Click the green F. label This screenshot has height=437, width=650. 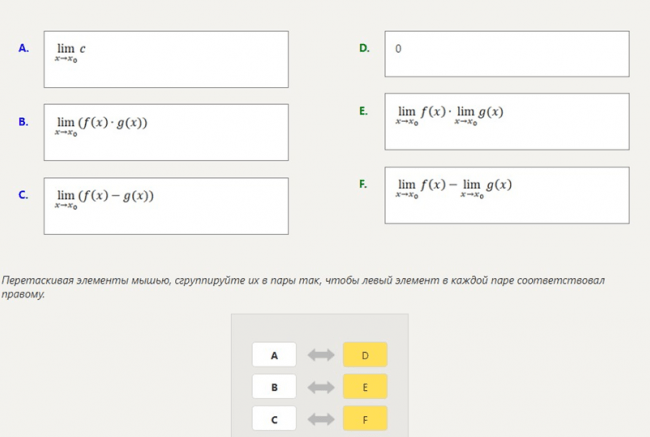click(x=363, y=184)
